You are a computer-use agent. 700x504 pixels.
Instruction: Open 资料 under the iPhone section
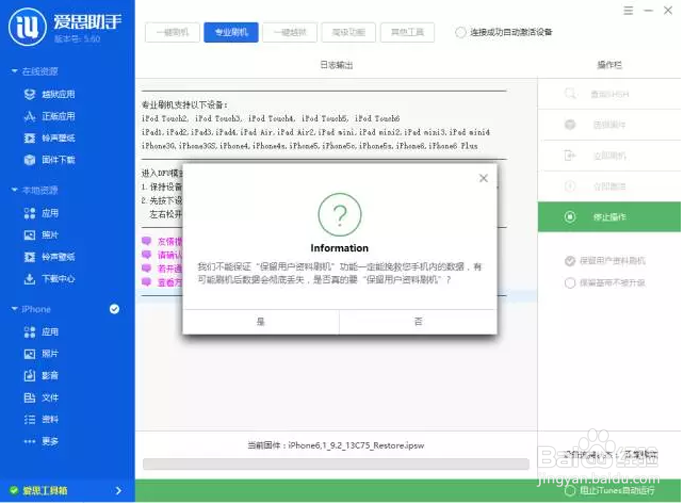click(x=41, y=419)
